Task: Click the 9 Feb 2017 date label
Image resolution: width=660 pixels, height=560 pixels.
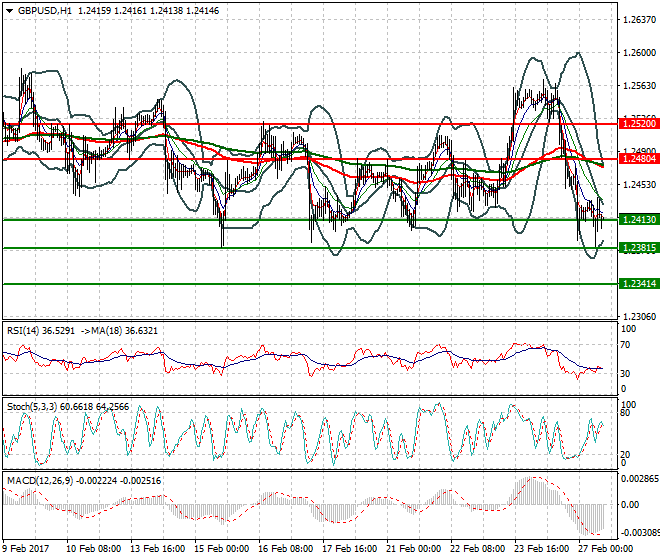Action: 28,549
